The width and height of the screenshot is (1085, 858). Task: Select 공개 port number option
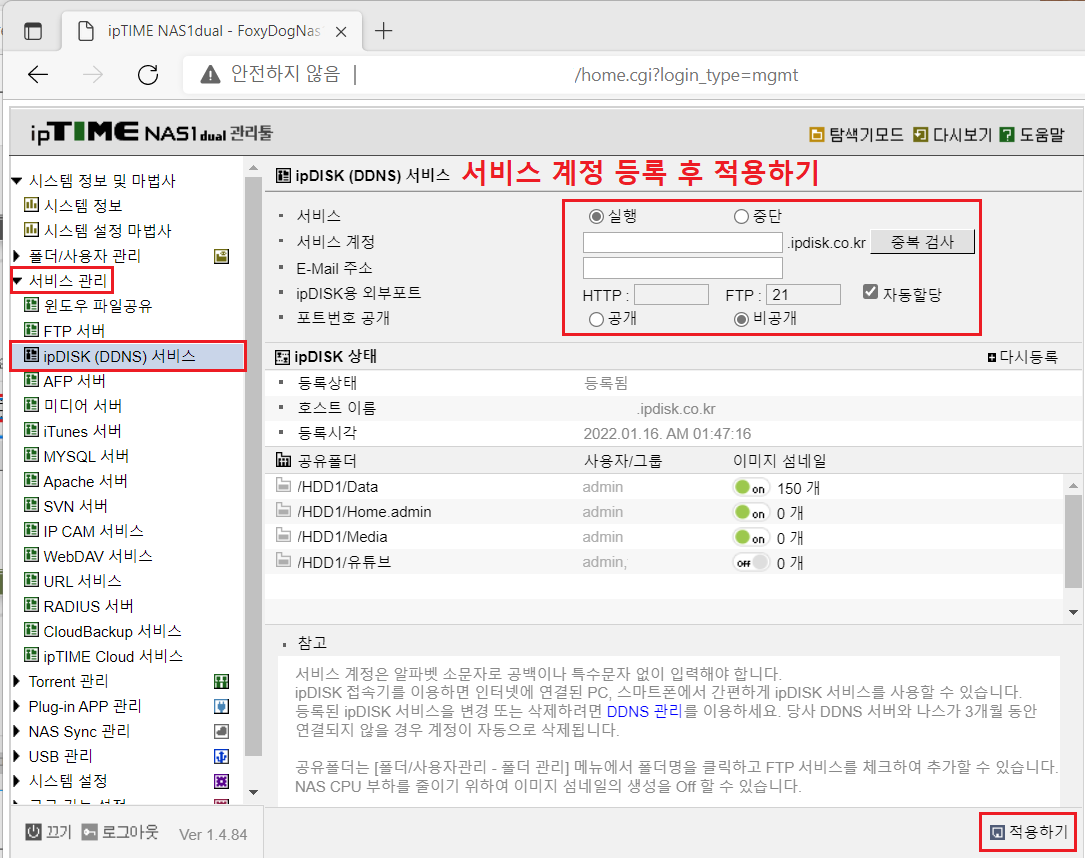596,319
